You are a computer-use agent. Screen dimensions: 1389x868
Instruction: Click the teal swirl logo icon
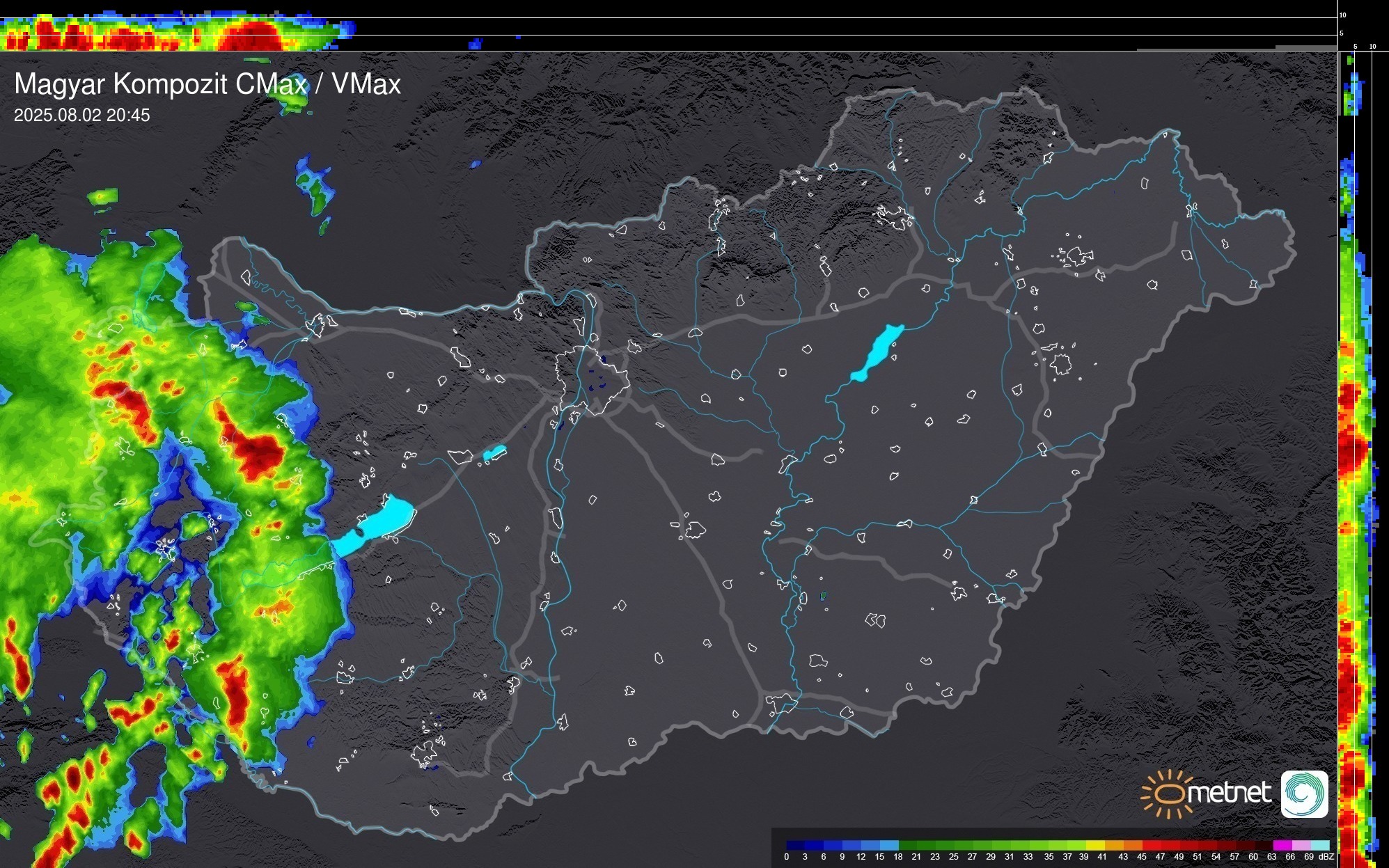1304,794
